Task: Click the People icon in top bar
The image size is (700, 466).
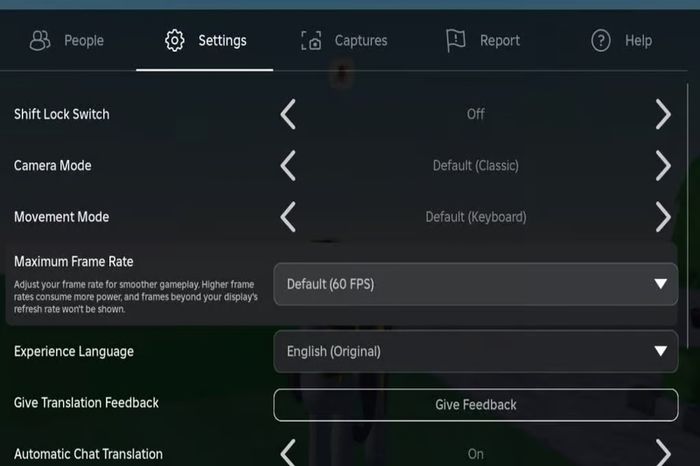Action: pyautogui.click(x=40, y=41)
